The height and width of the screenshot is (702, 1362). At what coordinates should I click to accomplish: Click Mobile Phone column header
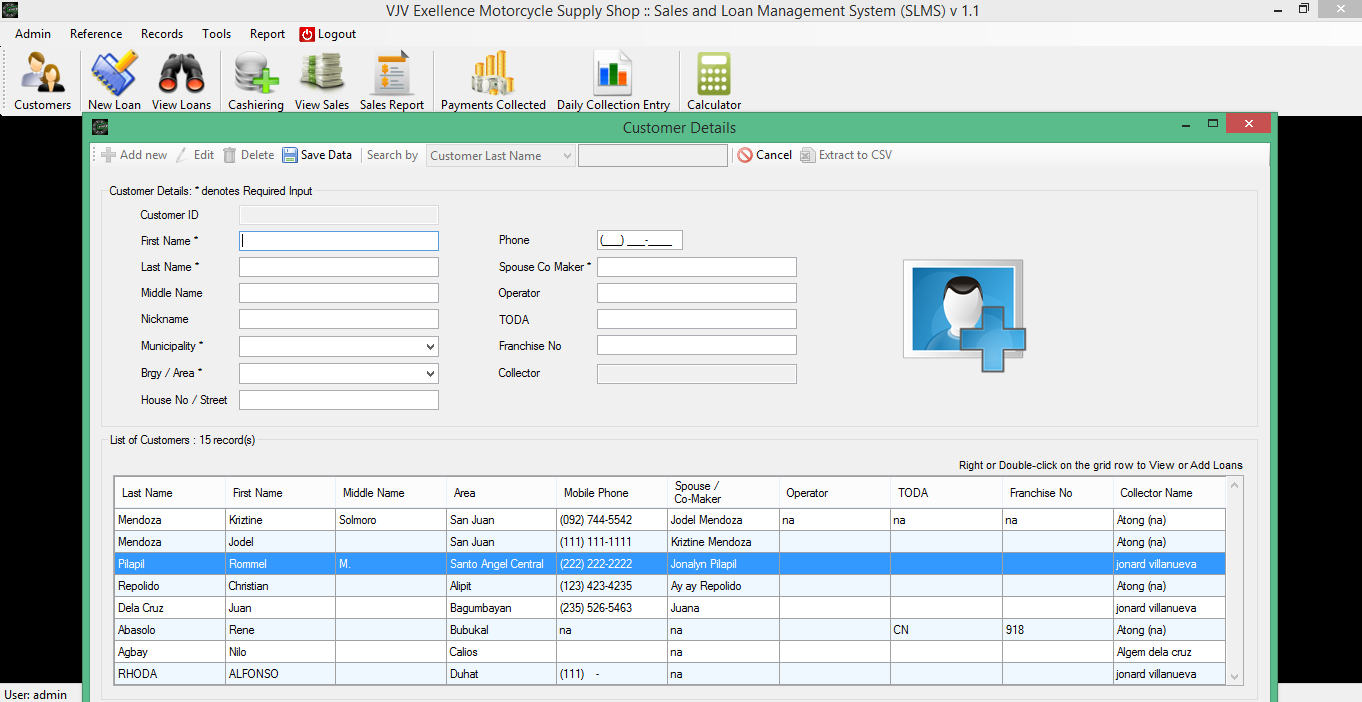[611, 493]
